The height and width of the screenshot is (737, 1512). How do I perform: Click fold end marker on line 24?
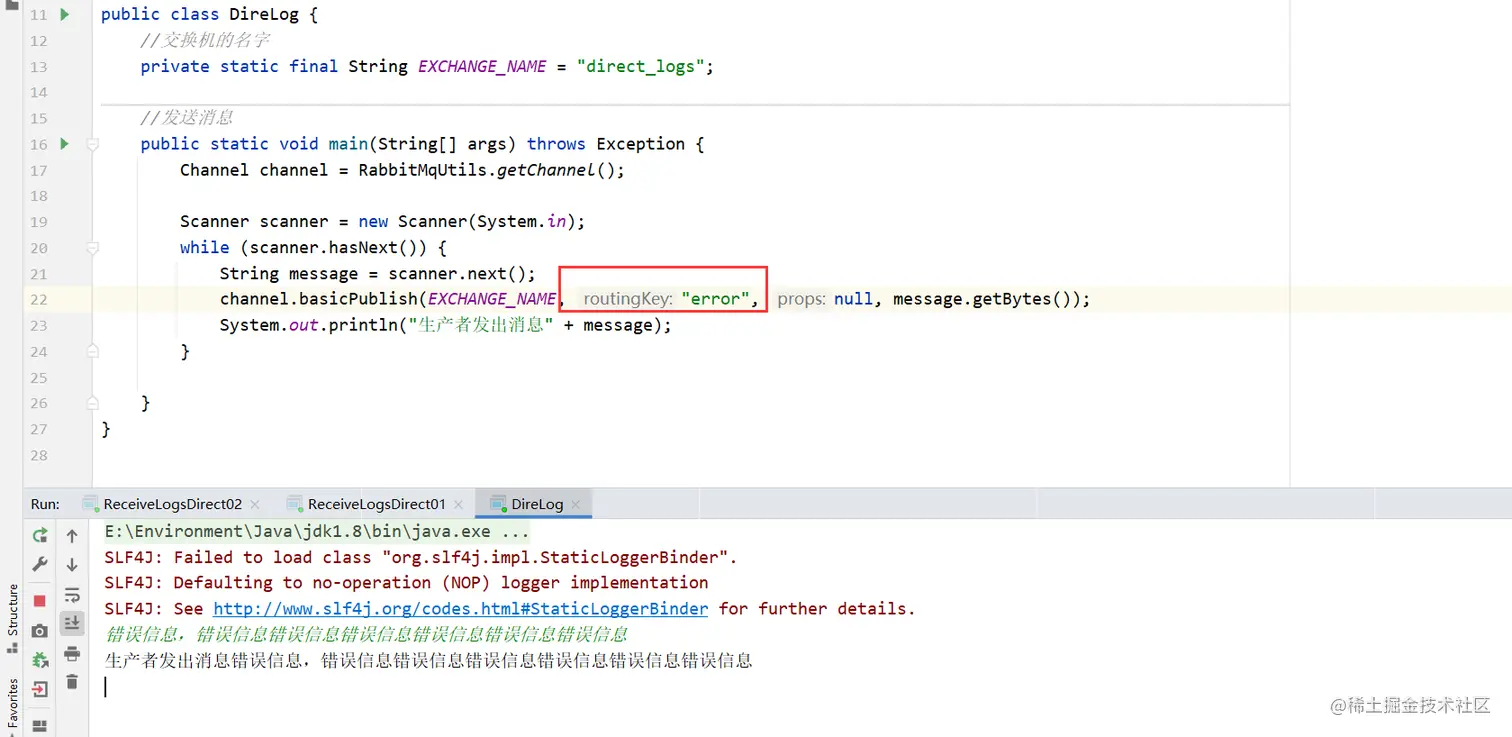[92, 351]
